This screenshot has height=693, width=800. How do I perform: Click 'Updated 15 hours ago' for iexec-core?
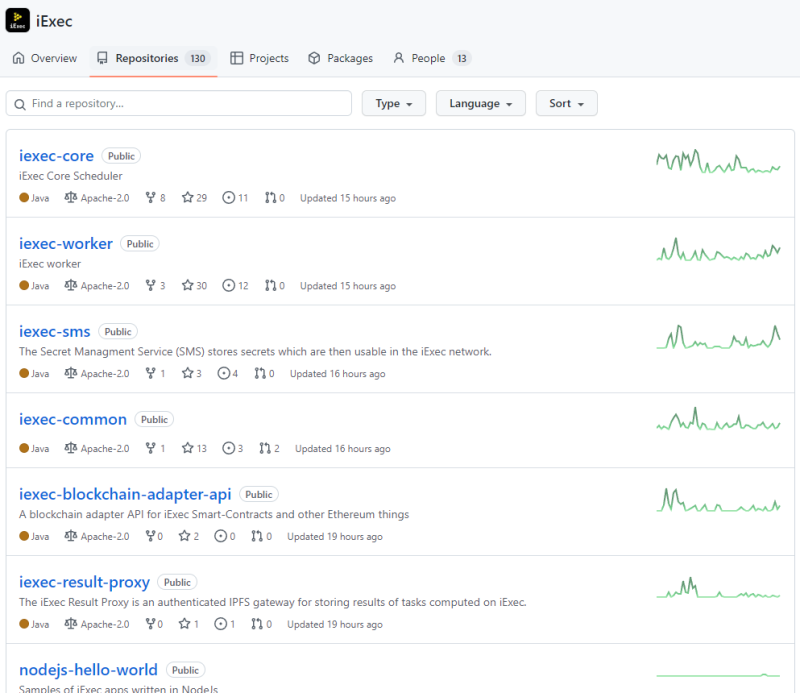(347, 198)
